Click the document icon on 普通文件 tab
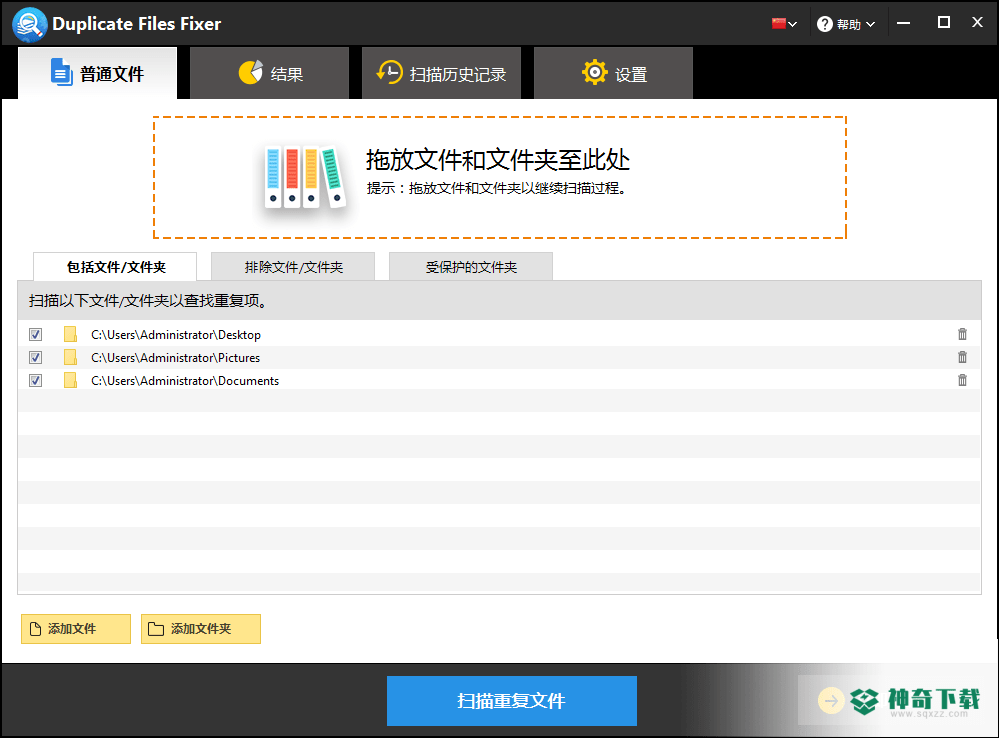Screen dimensions: 999x738 [x=61, y=72]
